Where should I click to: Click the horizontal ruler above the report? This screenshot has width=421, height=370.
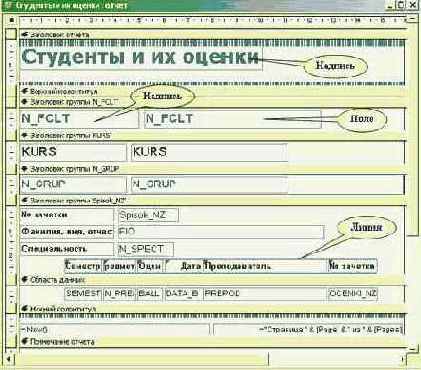tap(213, 20)
